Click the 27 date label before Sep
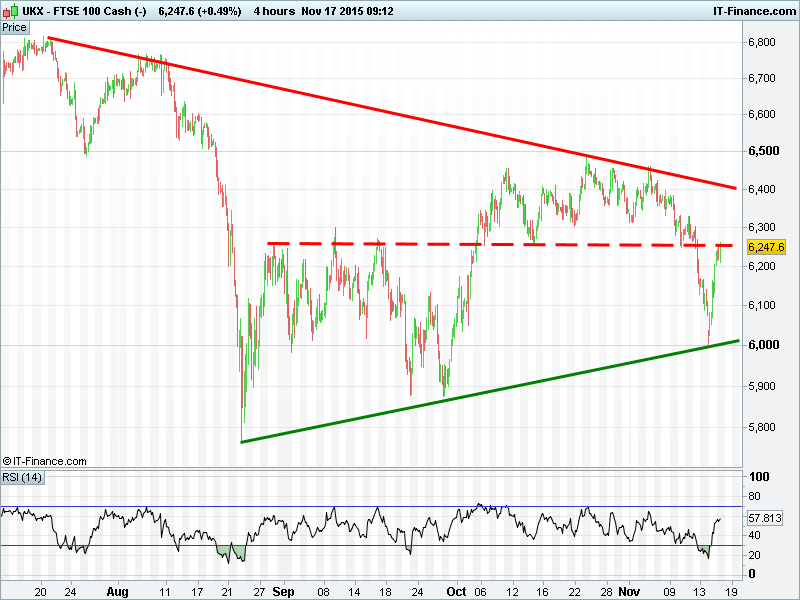Viewport: 800px width, 600px height. coord(259,592)
